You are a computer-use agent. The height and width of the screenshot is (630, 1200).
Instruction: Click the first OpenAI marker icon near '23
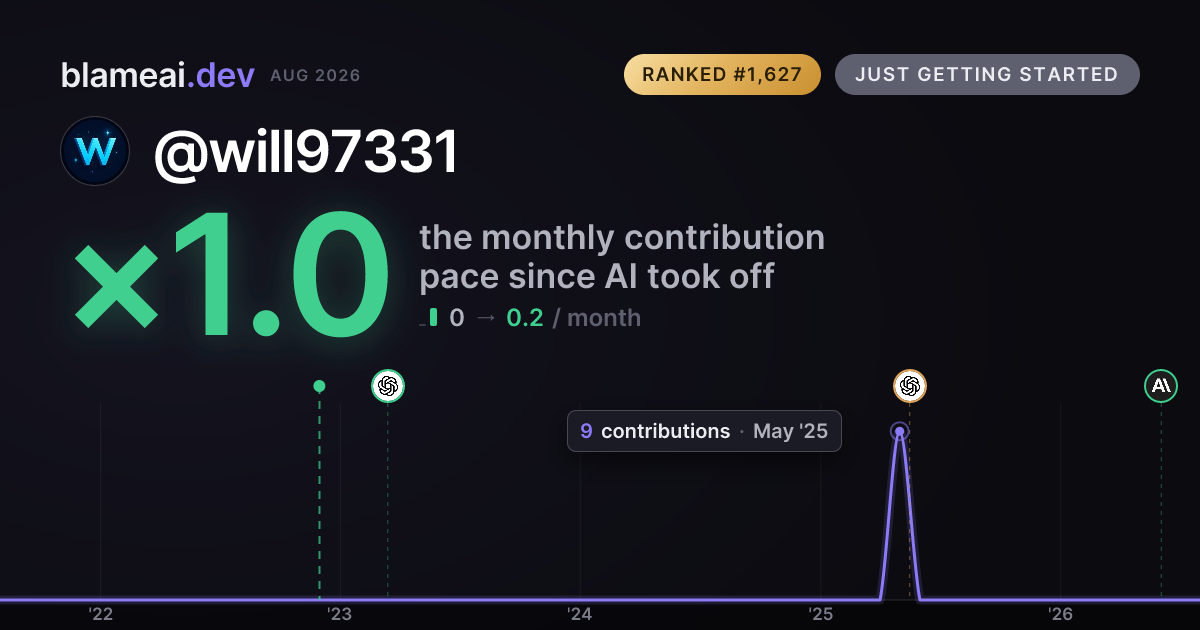pos(388,386)
